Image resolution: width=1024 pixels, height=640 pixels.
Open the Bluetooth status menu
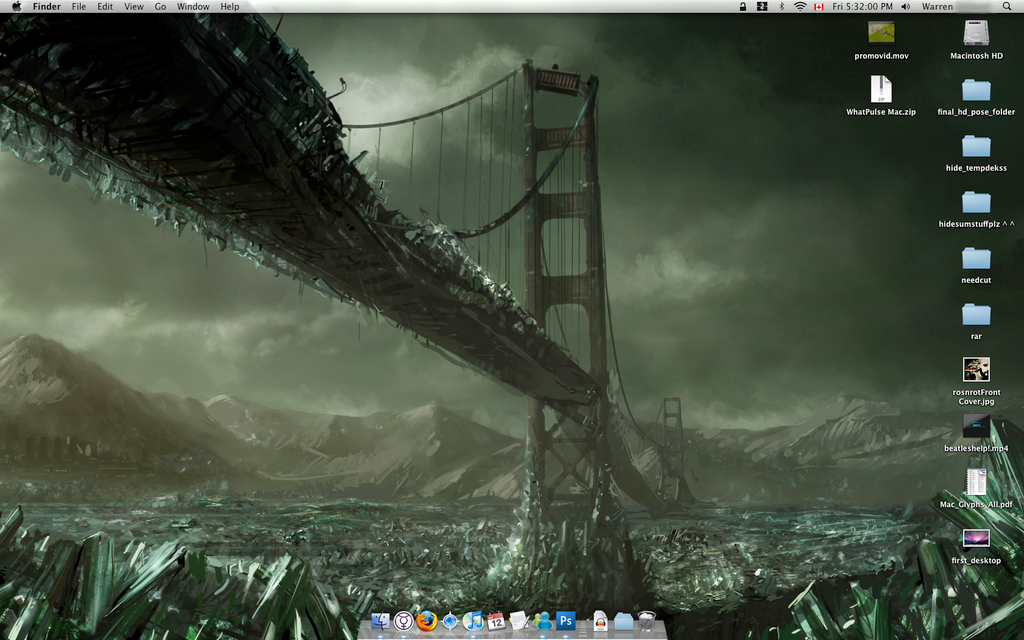tap(782, 7)
